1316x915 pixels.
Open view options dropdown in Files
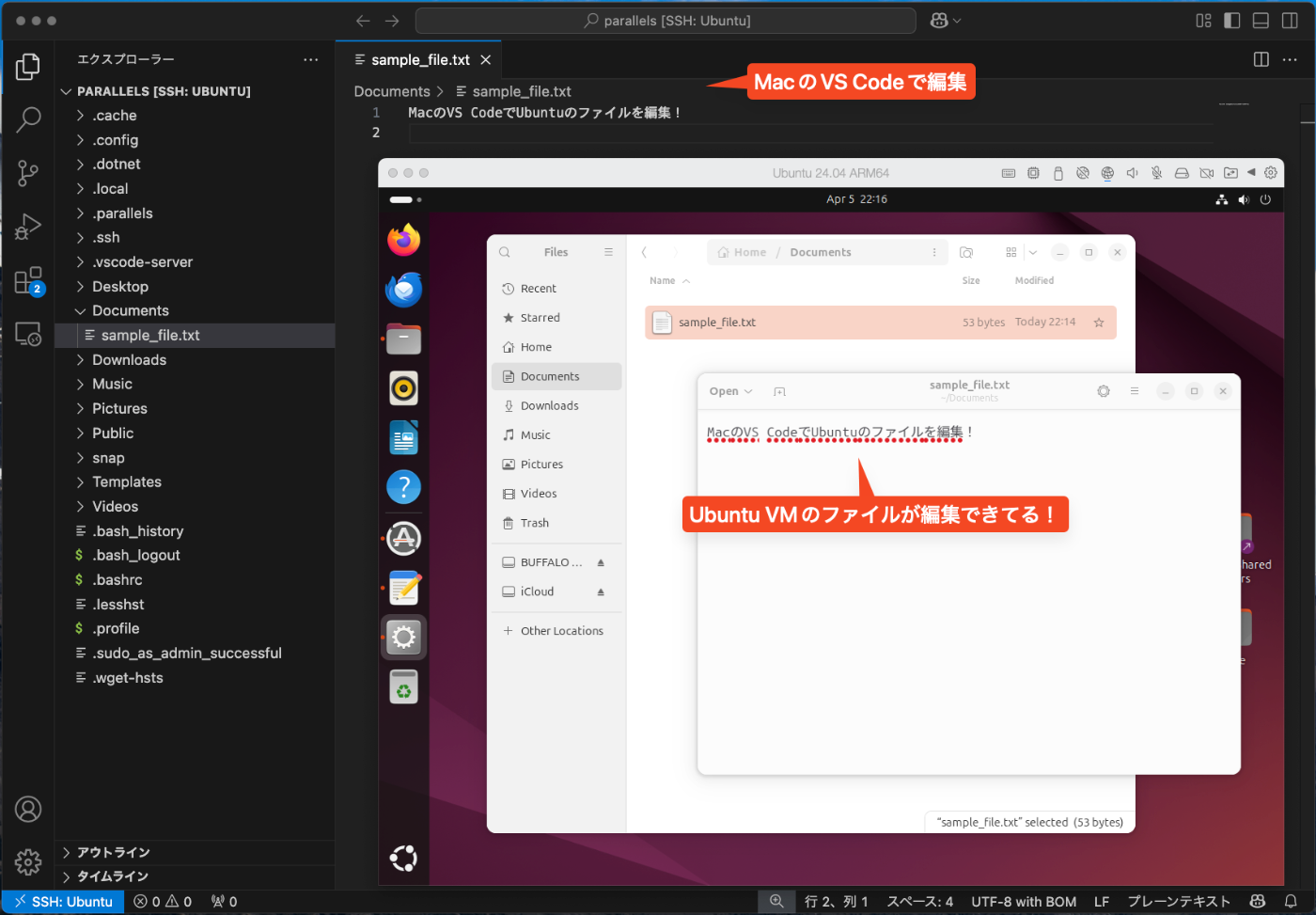pos(1033,252)
